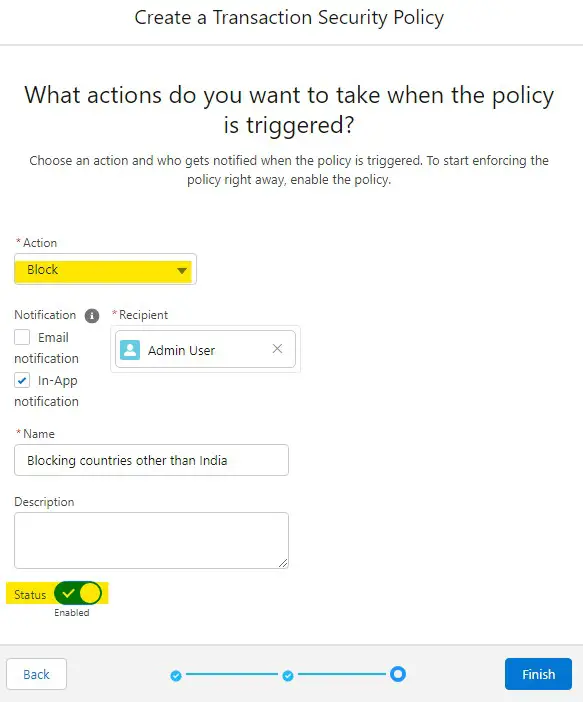
Task: Click the current third progress step
Action: (x=398, y=674)
